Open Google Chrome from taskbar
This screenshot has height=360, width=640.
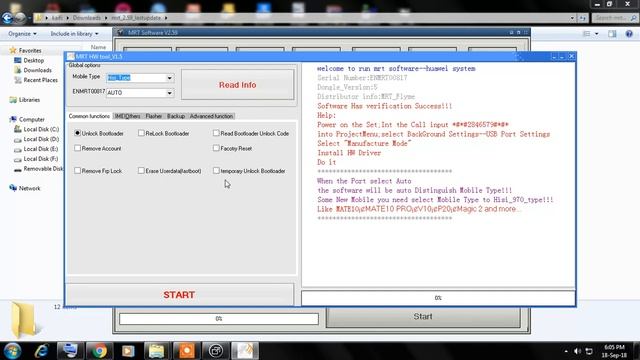[x=99, y=351]
